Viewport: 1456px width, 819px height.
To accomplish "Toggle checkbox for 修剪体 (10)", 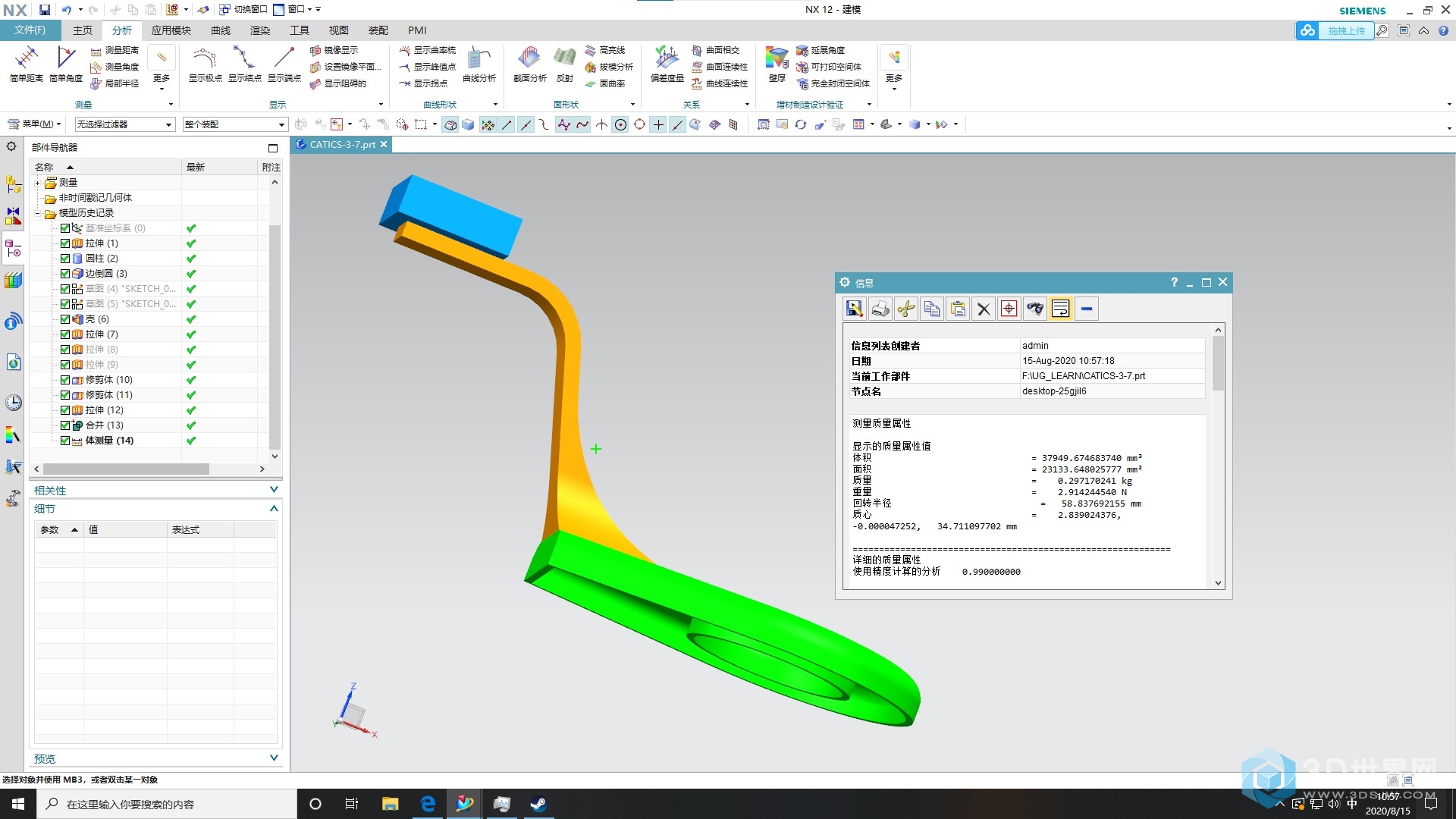I will tap(65, 380).
